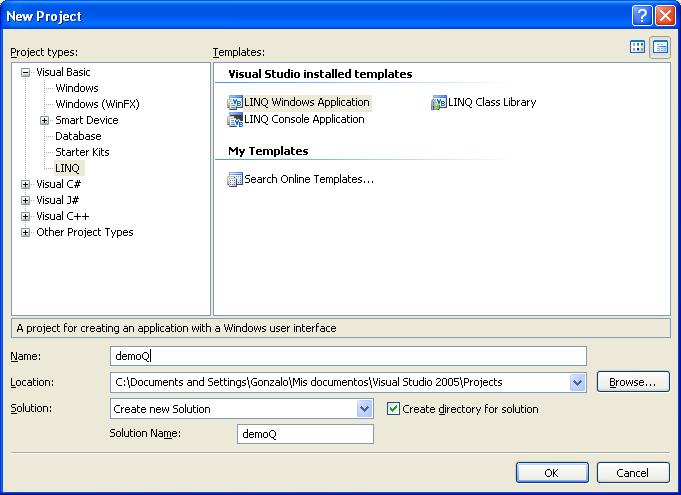Select Windows project type
The image size is (681, 495).
pyautogui.click(x=77, y=88)
